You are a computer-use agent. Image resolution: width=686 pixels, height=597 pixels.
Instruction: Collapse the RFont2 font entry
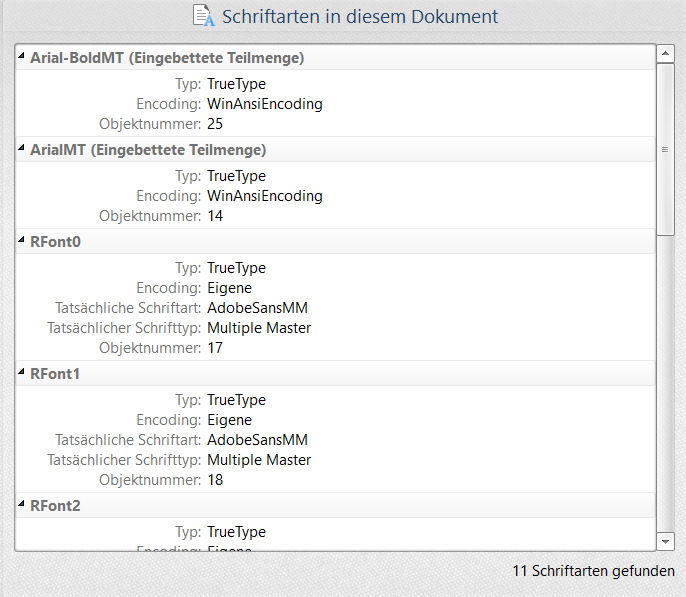coord(21,503)
